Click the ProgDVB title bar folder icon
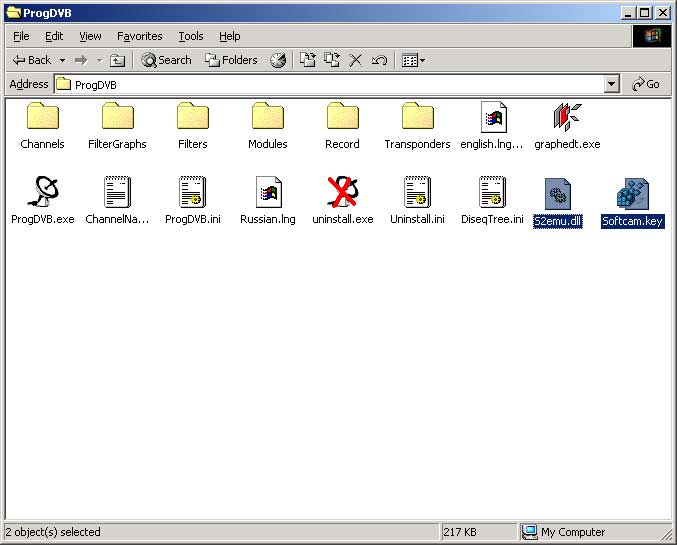The height and width of the screenshot is (545, 677). pyautogui.click(x=14, y=13)
